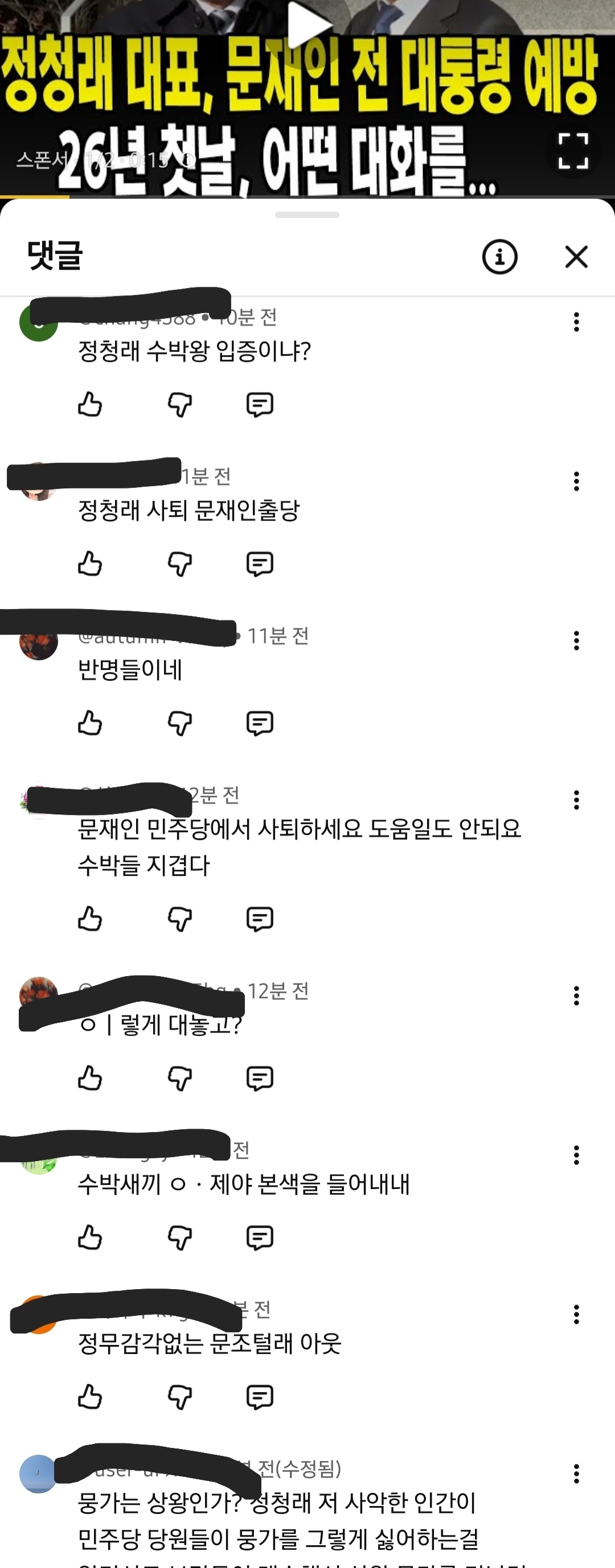Close the 댓글 comments panel
615x1568 pixels.
(576, 256)
